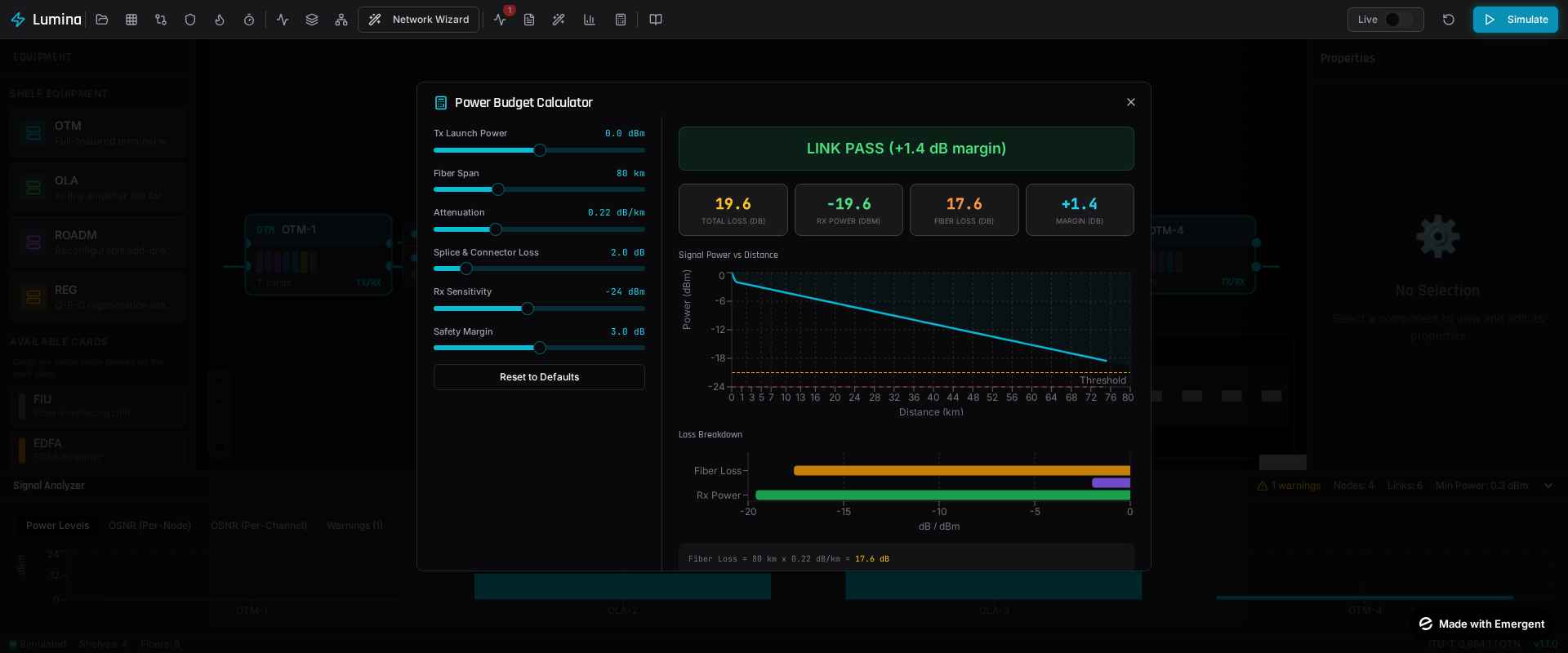Open the bar chart statistics icon
Viewport: 1568px width, 653px height.
pyautogui.click(x=589, y=20)
